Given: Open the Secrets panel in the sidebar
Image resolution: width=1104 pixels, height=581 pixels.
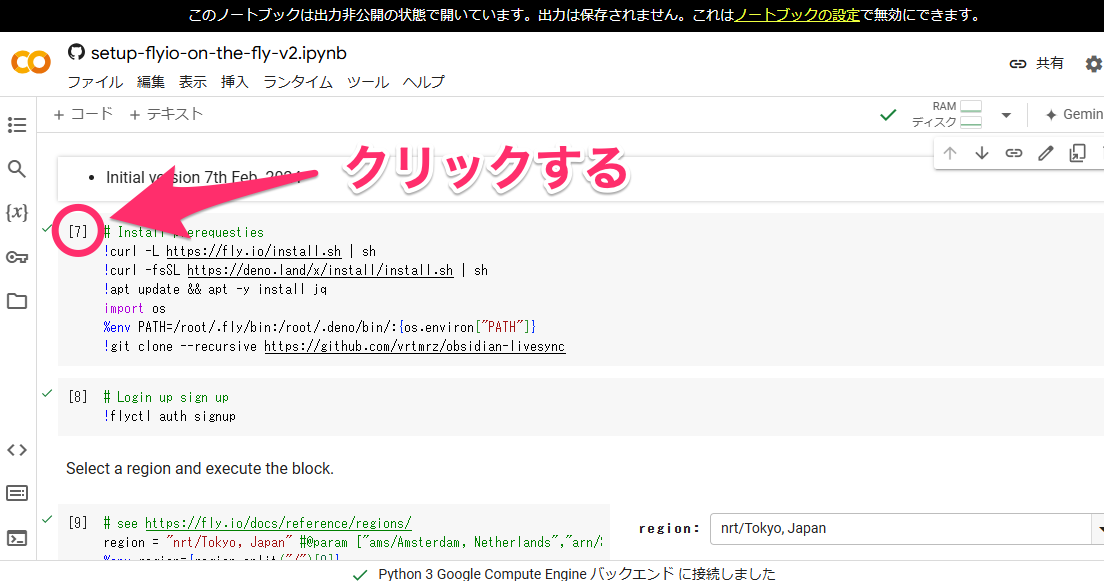Looking at the screenshot, I should pyautogui.click(x=16, y=257).
